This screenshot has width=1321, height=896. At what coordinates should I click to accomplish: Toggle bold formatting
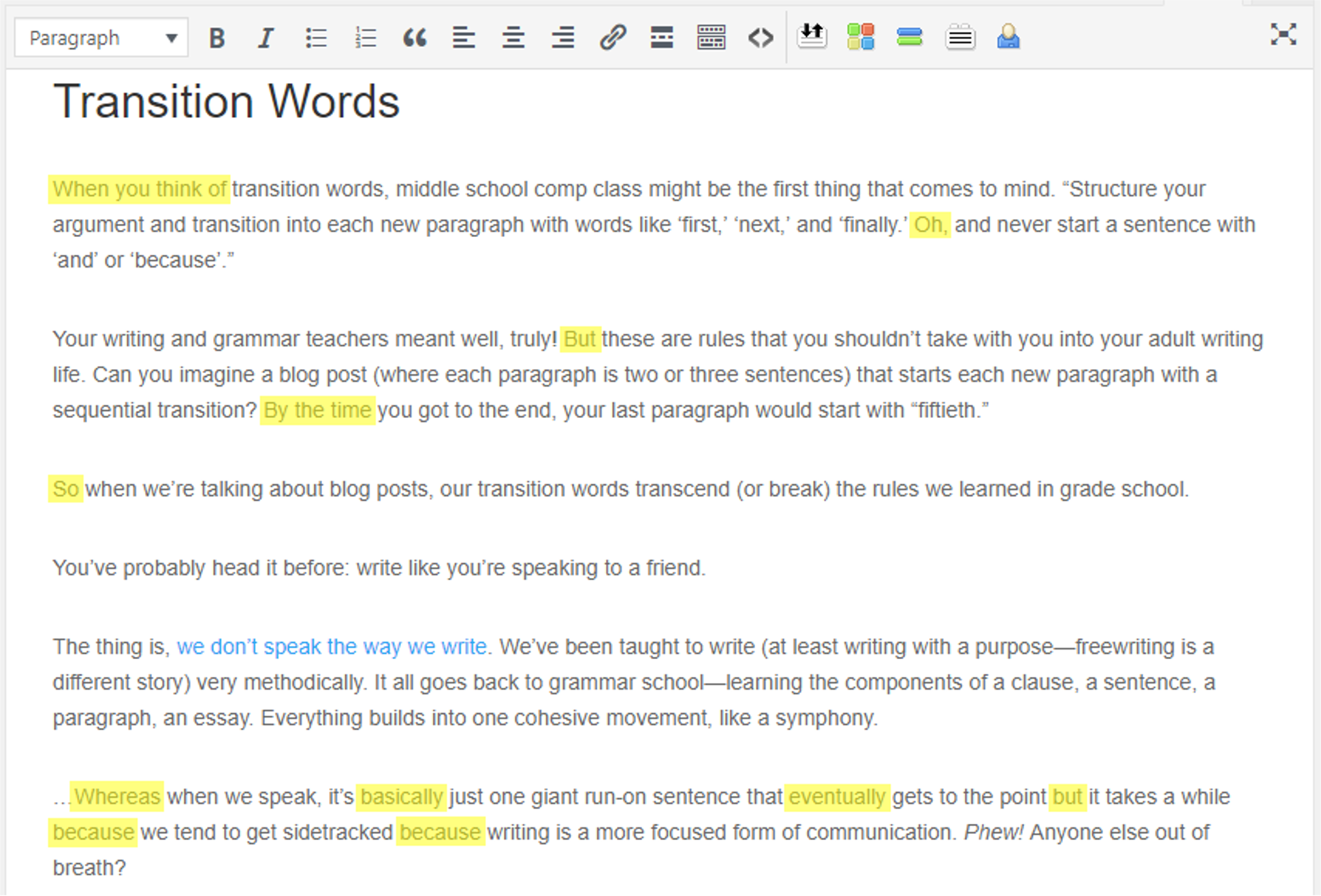217,37
